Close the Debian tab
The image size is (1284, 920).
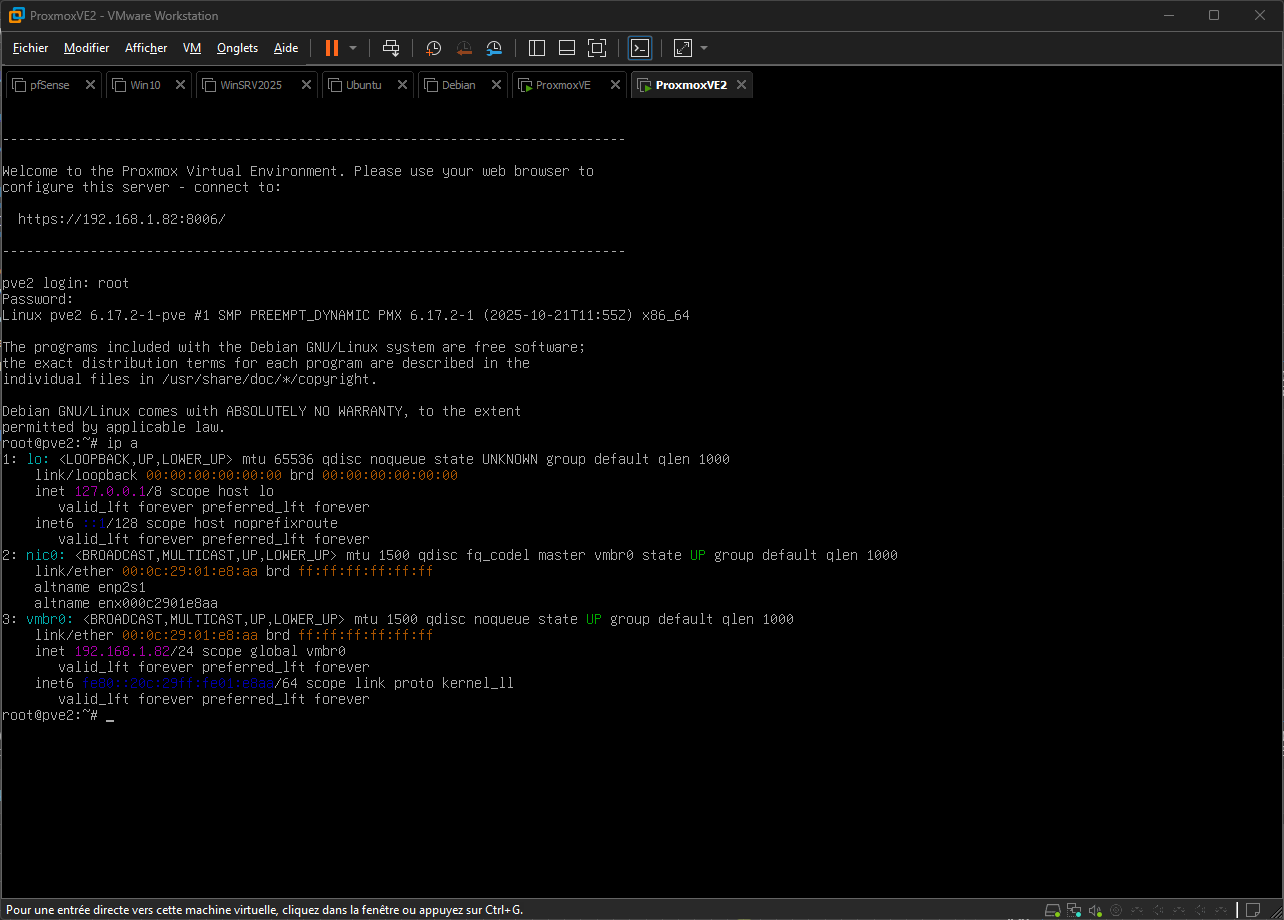click(497, 85)
